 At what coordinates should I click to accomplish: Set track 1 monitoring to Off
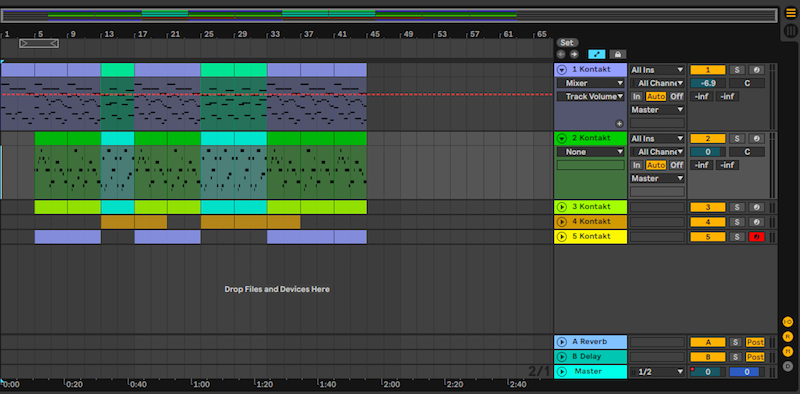pyautogui.click(x=677, y=96)
